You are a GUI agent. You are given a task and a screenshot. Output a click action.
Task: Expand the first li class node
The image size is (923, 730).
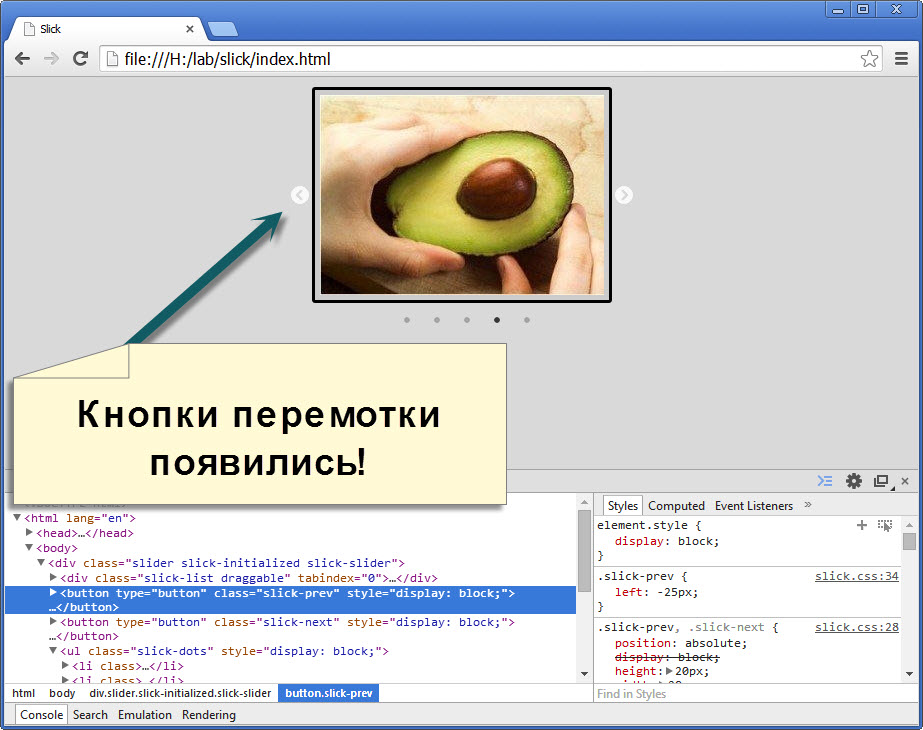click(x=65, y=665)
